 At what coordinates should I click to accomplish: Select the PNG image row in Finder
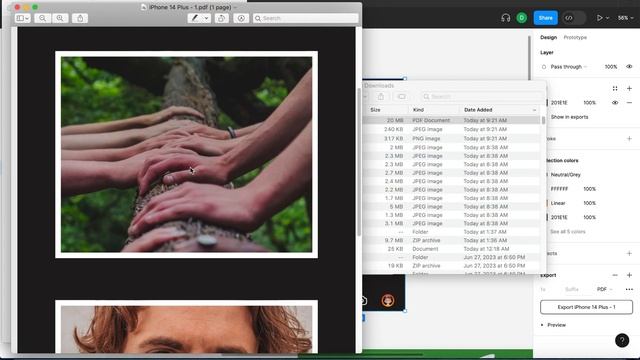tap(451, 138)
